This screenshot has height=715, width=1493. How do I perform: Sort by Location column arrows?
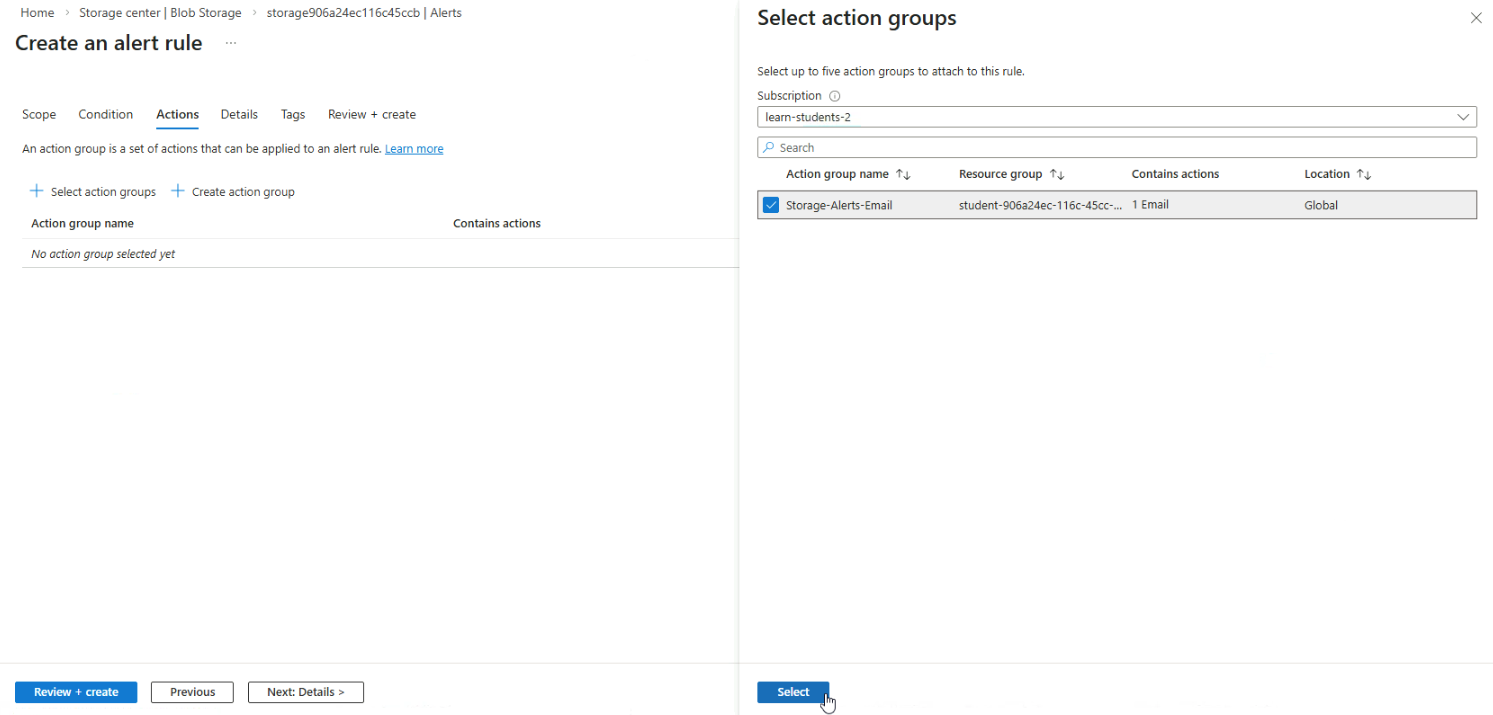[x=1364, y=174]
